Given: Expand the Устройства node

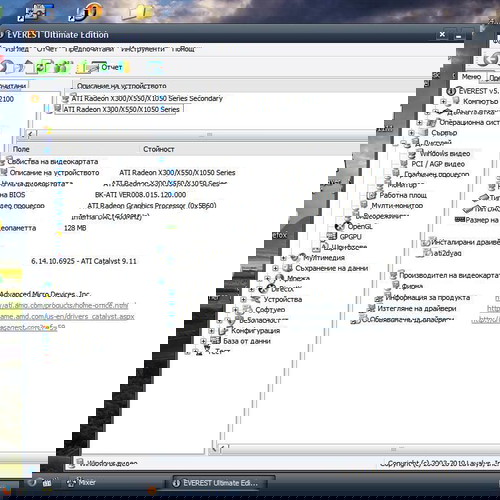Looking at the screenshot, I should point(243,299).
